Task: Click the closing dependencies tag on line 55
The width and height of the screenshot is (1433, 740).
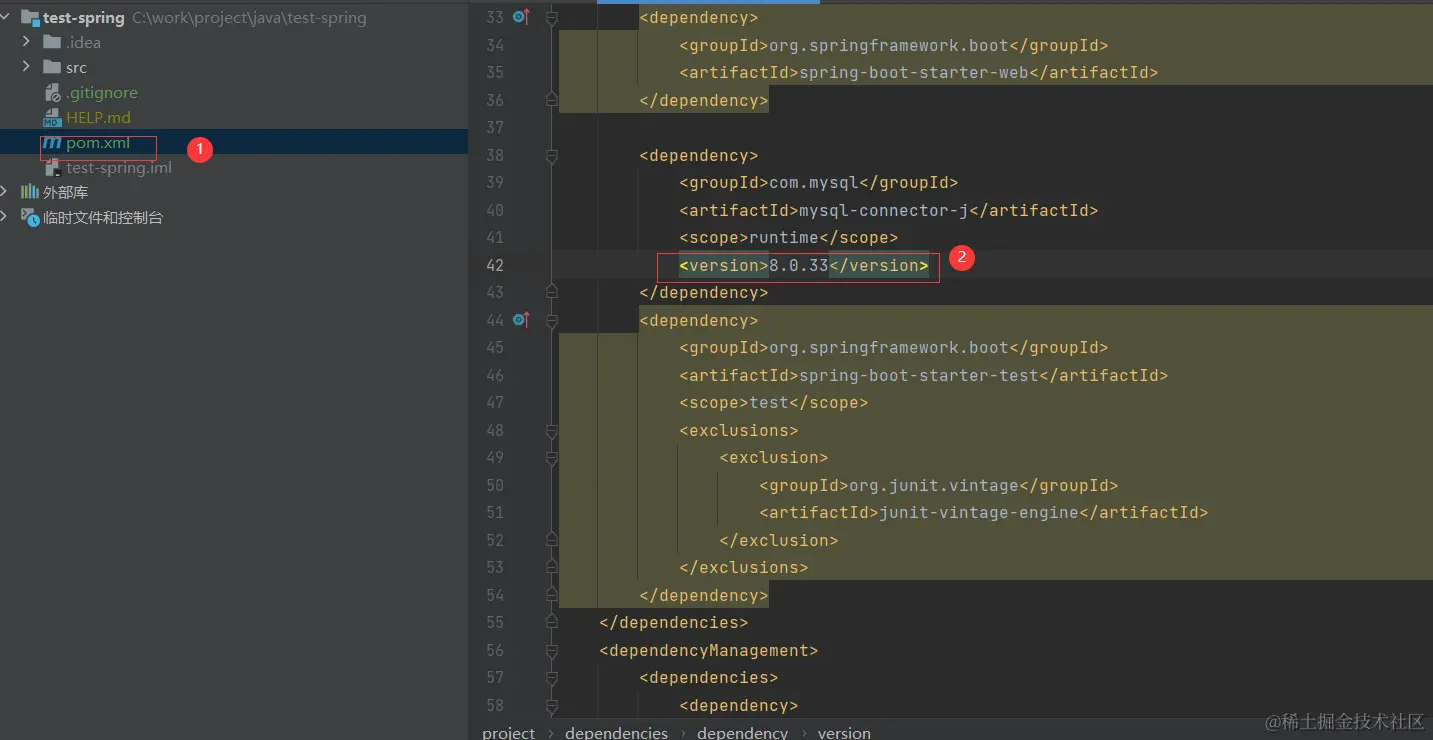Action: click(x=674, y=622)
